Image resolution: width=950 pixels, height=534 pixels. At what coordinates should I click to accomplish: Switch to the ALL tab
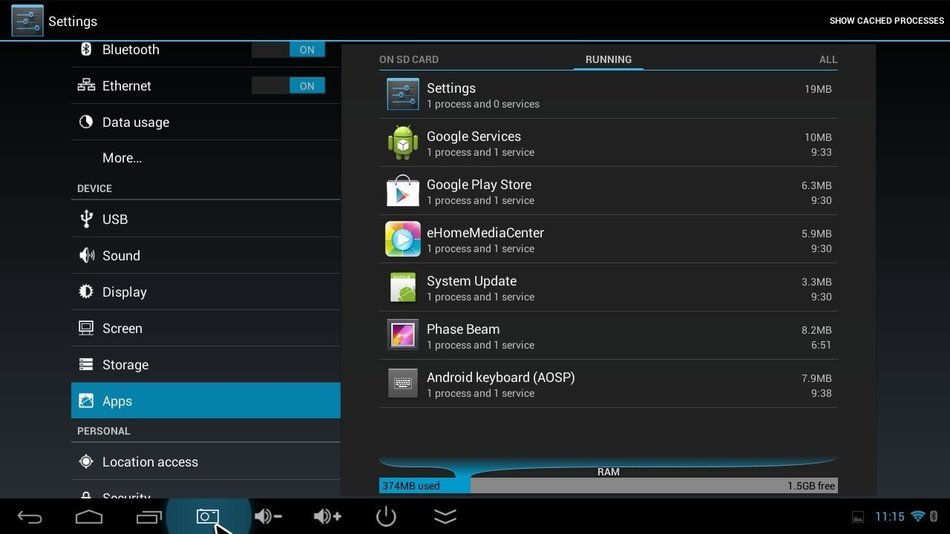pos(828,59)
